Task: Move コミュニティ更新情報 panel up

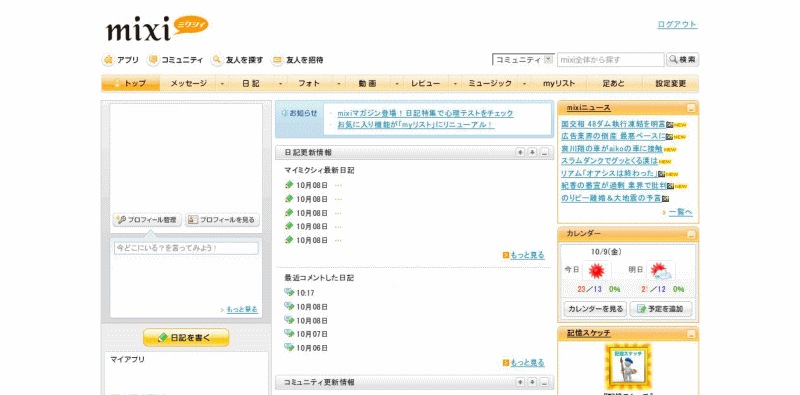Action: pos(520,382)
